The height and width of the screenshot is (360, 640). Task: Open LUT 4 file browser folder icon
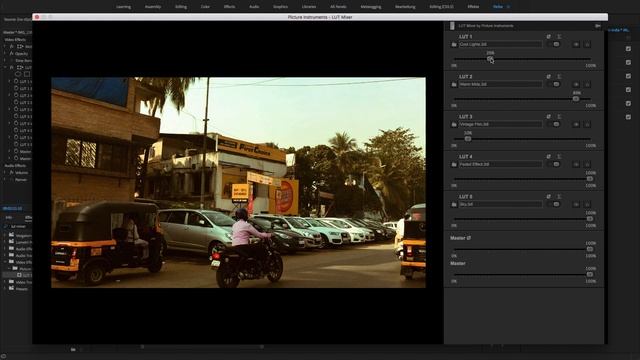(x=454, y=164)
